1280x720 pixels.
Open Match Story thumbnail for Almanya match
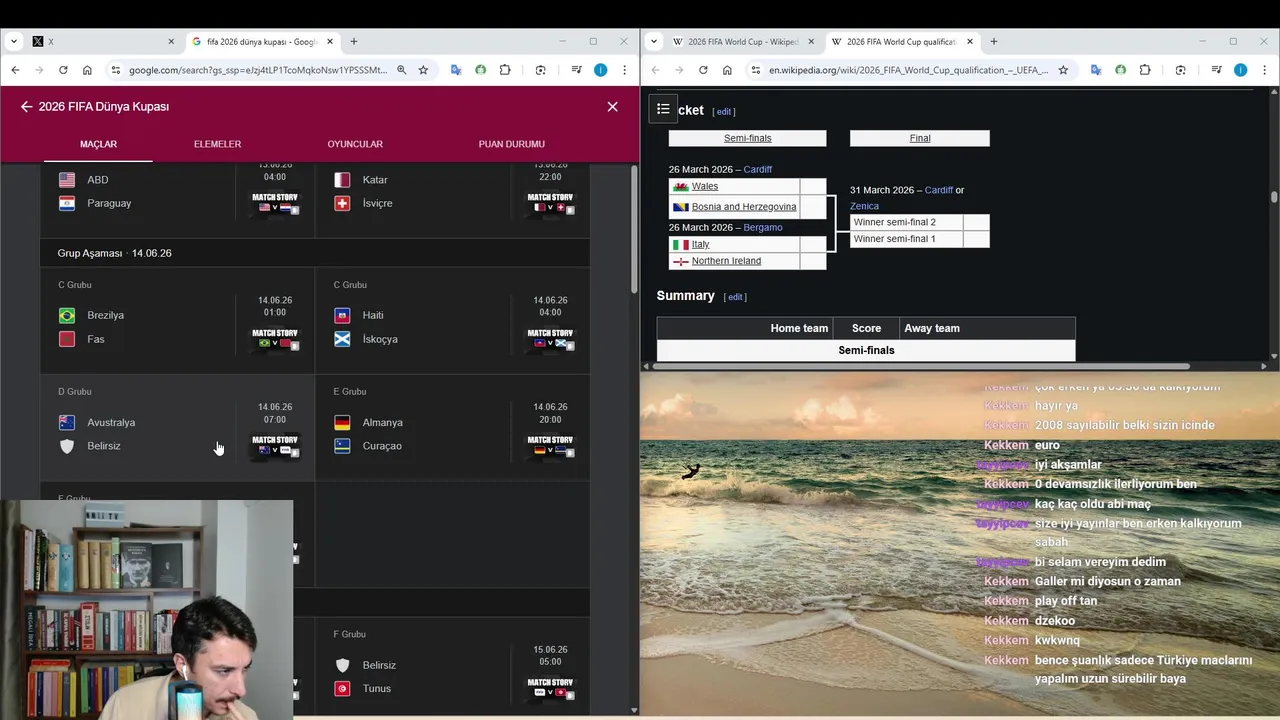pyautogui.click(x=551, y=447)
